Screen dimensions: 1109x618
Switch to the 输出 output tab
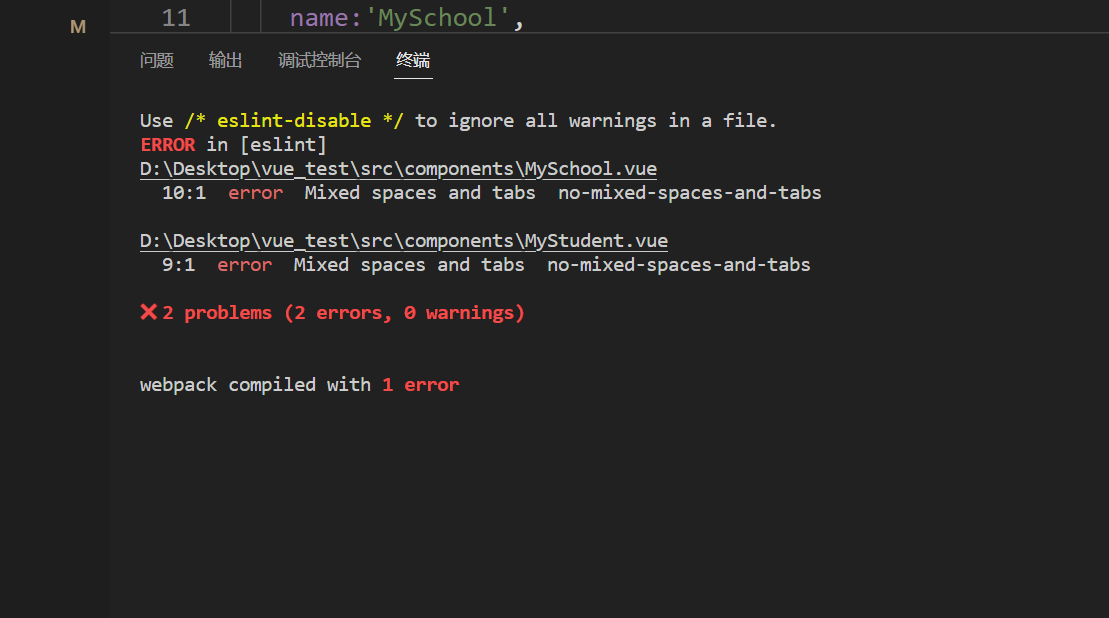(225, 61)
